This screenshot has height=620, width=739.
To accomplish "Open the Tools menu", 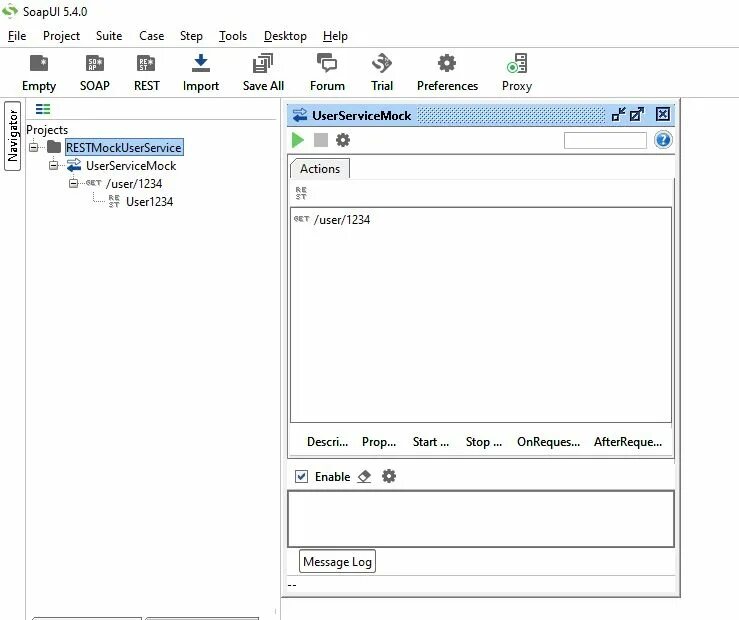I will pos(233,36).
